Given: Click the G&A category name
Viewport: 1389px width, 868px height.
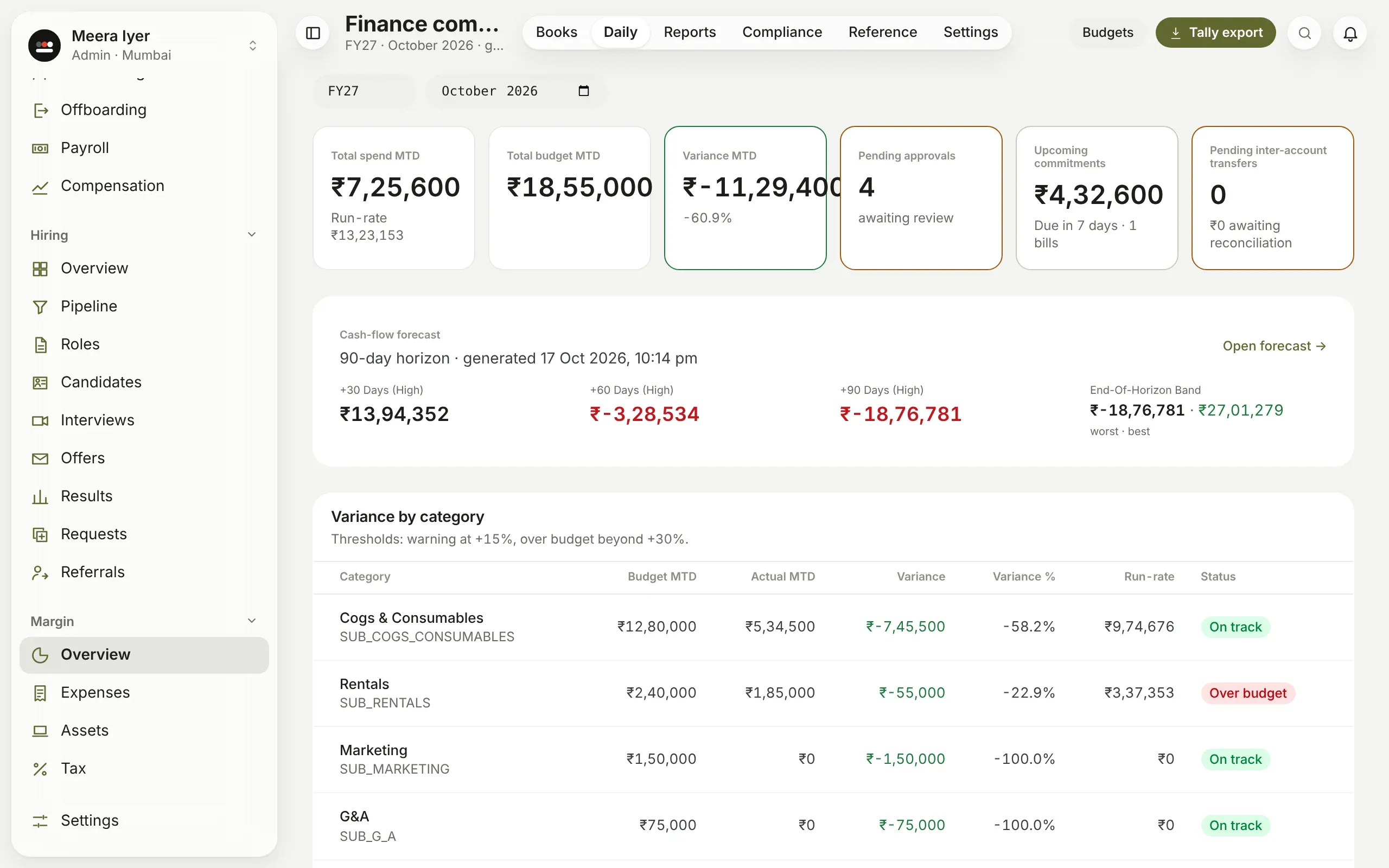Looking at the screenshot, I should [354, 816].
